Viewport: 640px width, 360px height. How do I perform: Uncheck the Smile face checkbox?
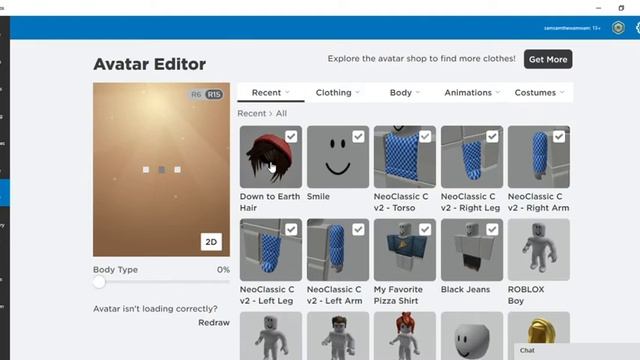(x=358, y=136)
